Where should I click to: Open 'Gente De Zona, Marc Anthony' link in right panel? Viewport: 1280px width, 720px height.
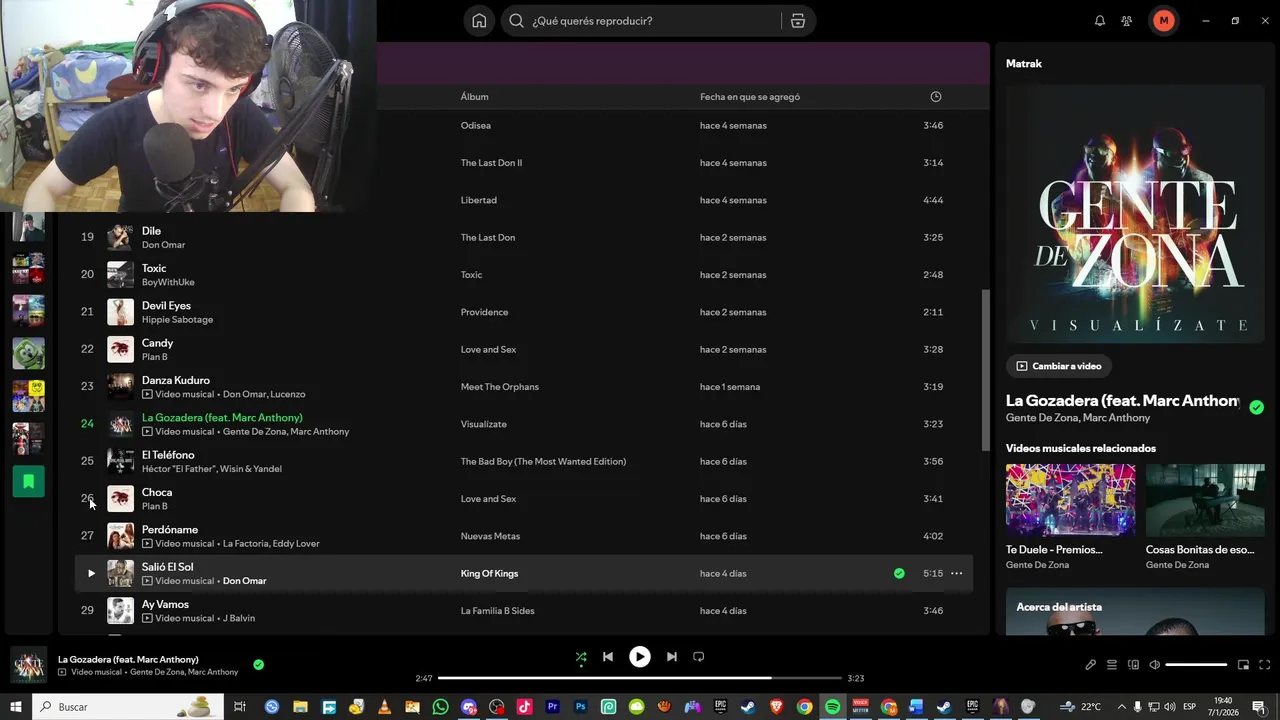point(1078,418)
